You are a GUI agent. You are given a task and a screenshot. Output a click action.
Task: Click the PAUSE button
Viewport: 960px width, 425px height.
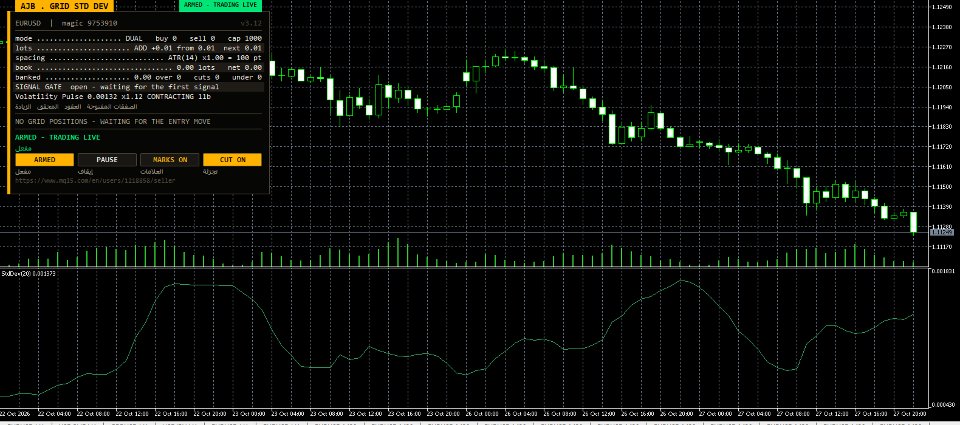[x=107, y=159]
